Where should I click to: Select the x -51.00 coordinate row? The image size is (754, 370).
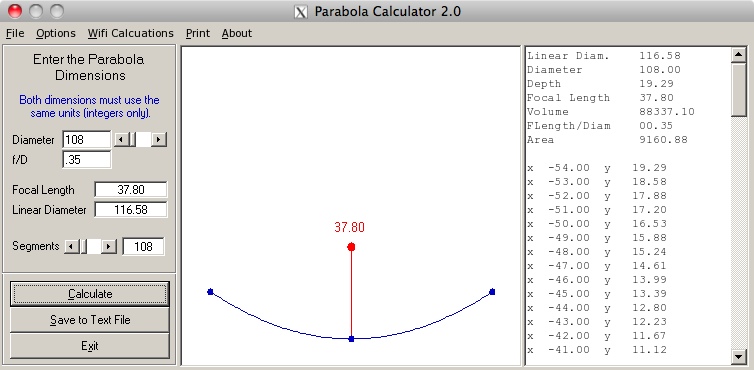(597, 209)
